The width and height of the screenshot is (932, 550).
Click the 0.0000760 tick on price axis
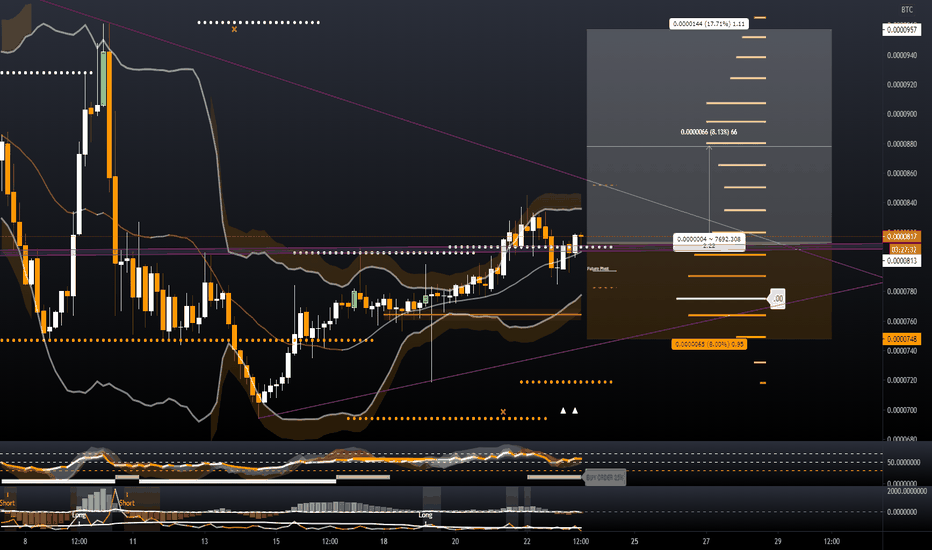pos(902,321)
